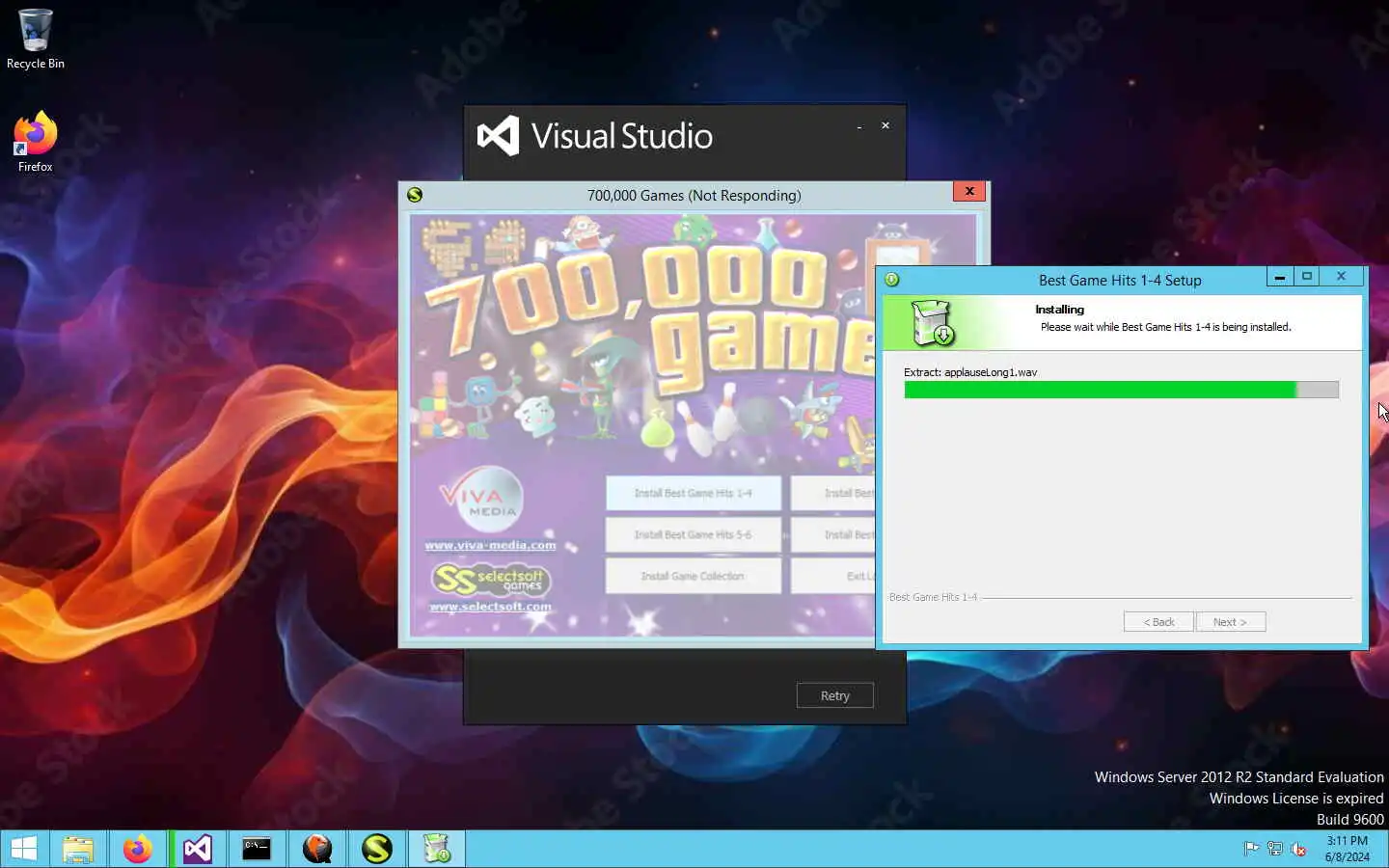Click Retry in the Visual Studio window
Viewport: 1389px width, 868px height.
834,695
